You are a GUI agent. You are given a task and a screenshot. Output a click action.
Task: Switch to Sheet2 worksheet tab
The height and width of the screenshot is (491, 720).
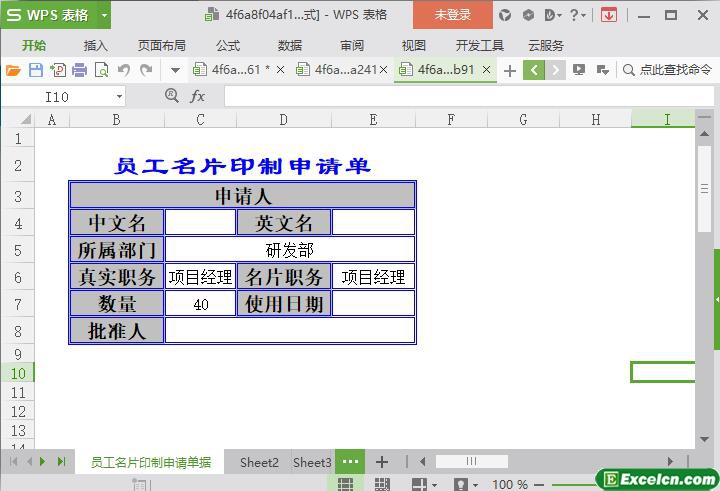click(259, 462)
